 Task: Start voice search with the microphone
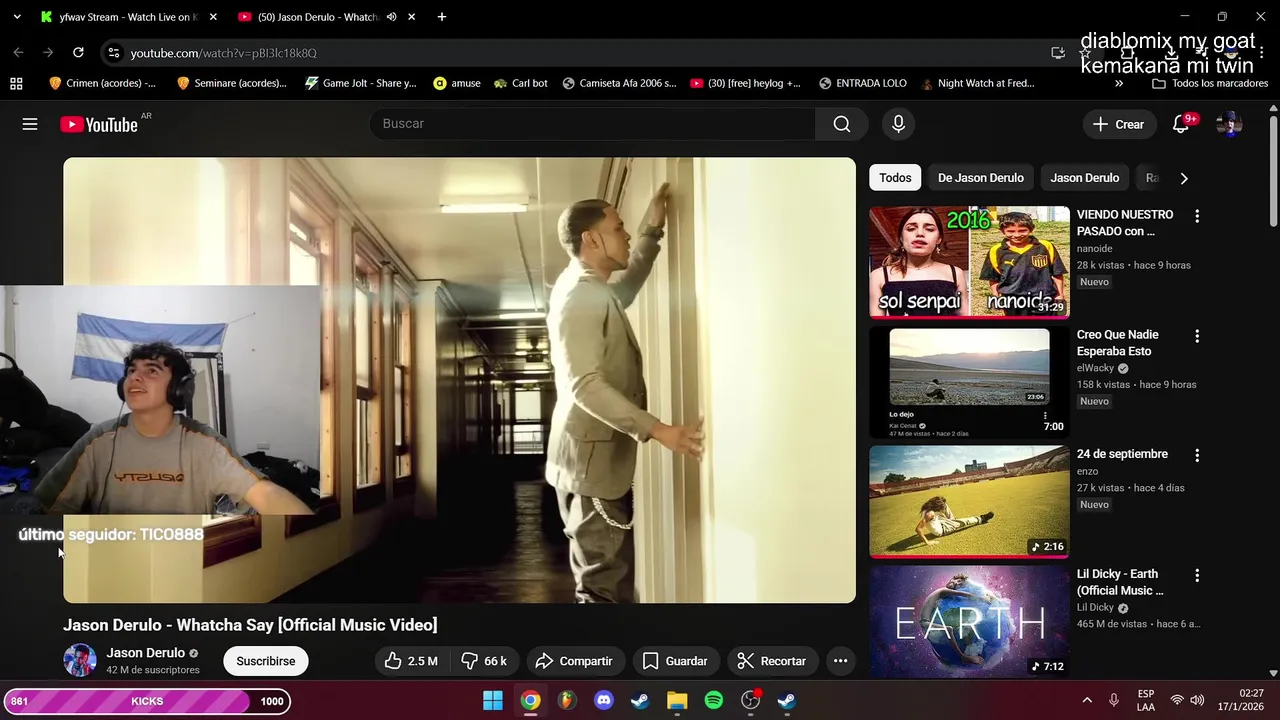[898, 124]
